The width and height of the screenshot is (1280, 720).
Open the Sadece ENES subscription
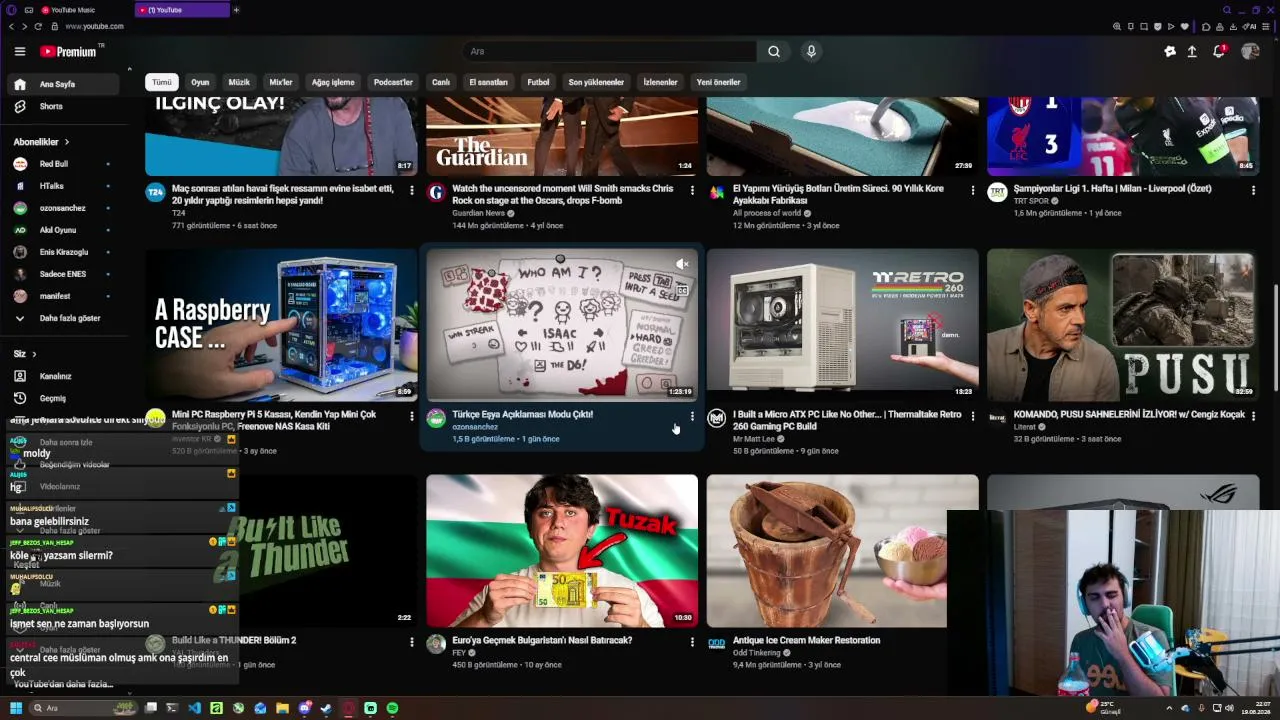[x=65, y=274]
